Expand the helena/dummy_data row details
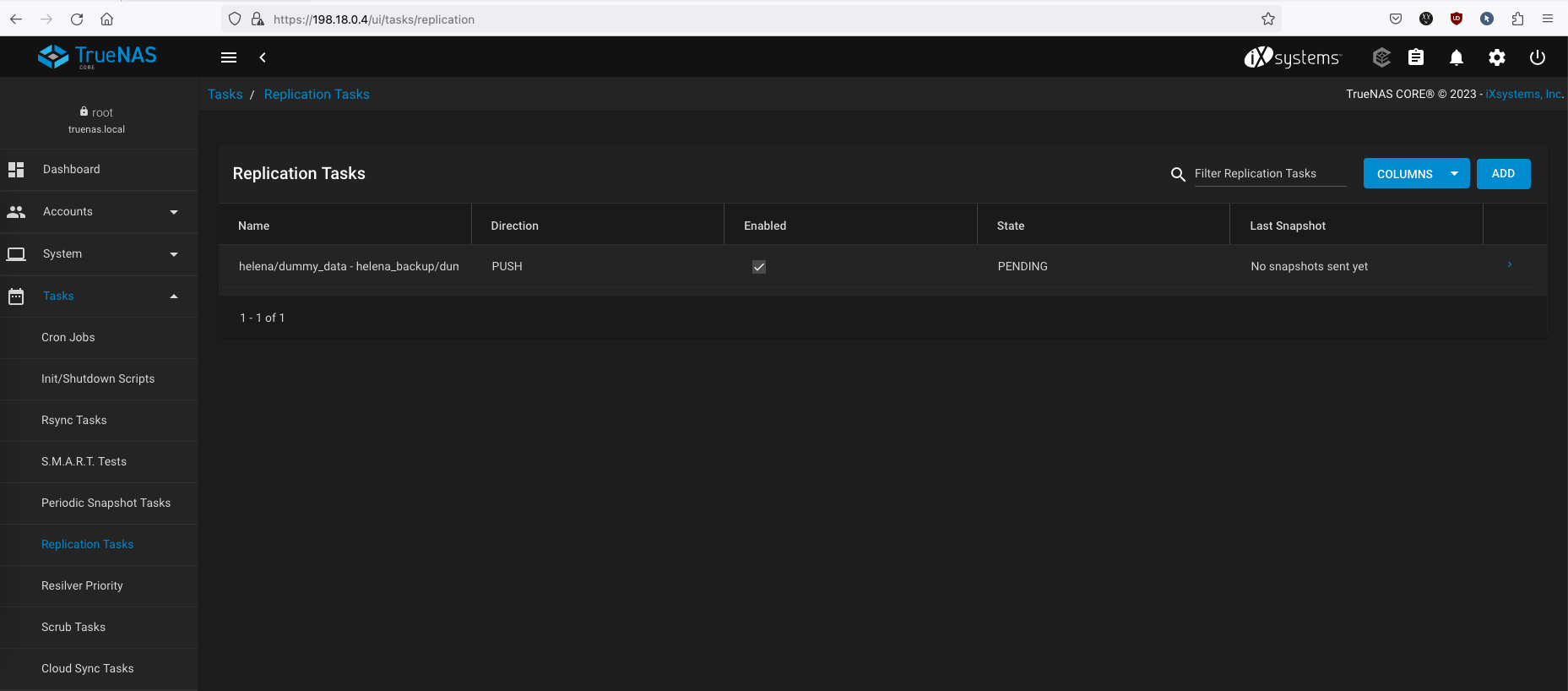The width and height of the screenshot is (1568, 691). coord(1510,265)
